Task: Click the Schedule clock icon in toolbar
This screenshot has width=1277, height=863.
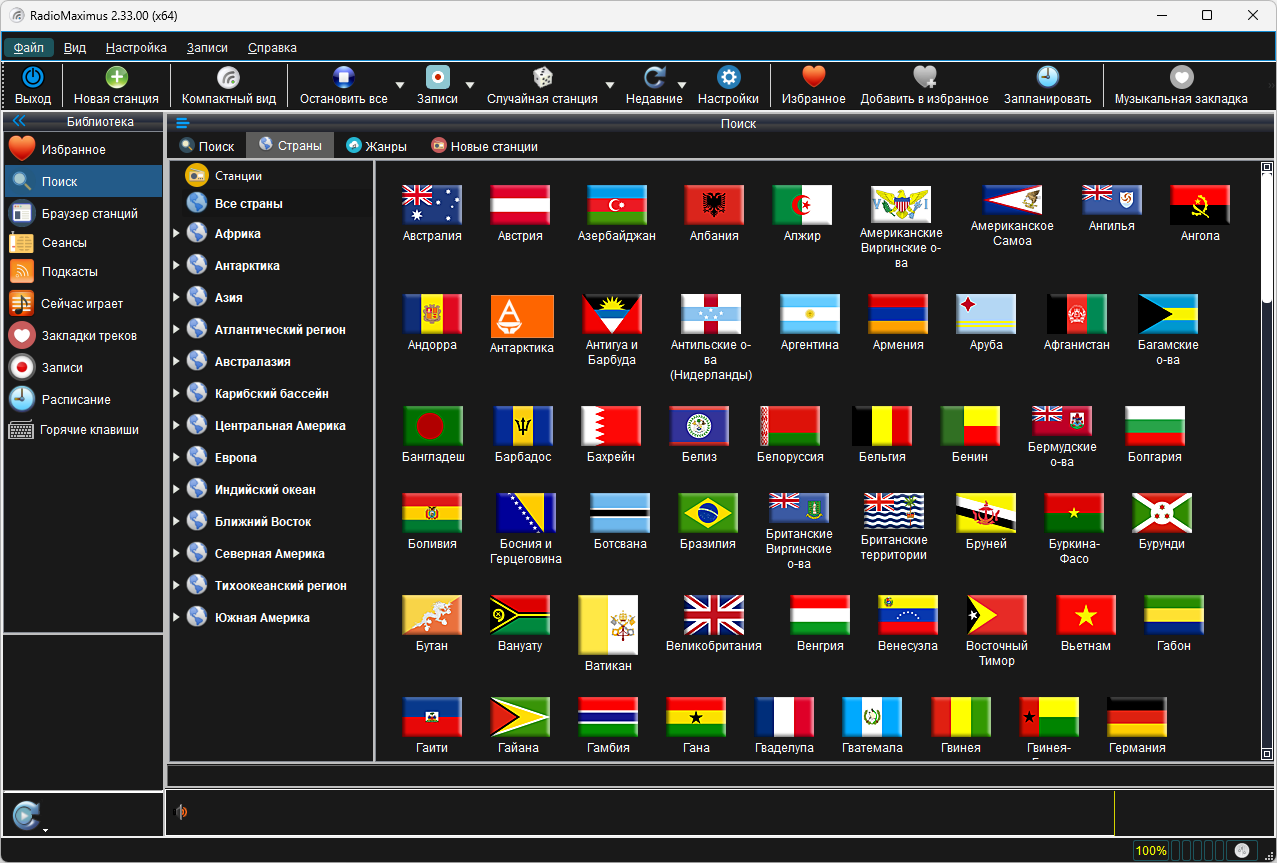Action: point(1047,78)
